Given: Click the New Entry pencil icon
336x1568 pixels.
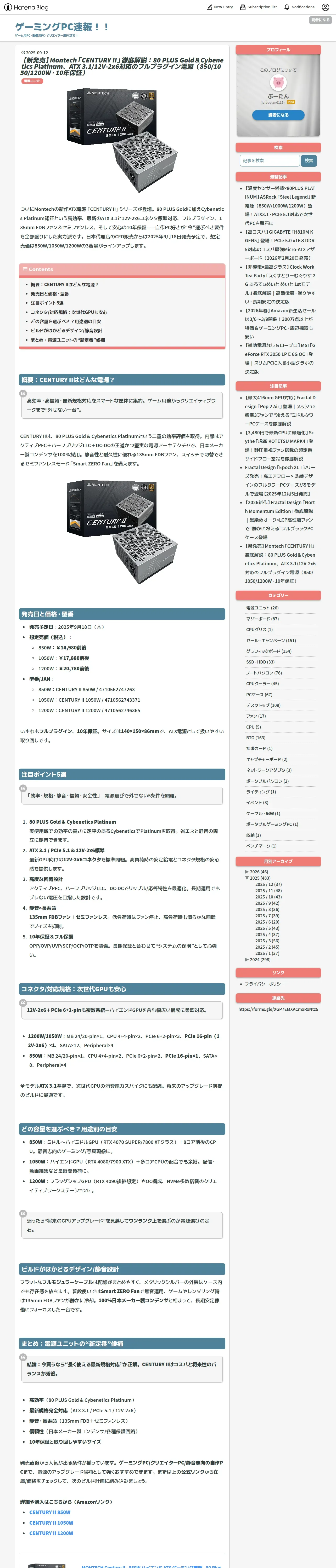Looking at the screenshot, I should [209, 7].
